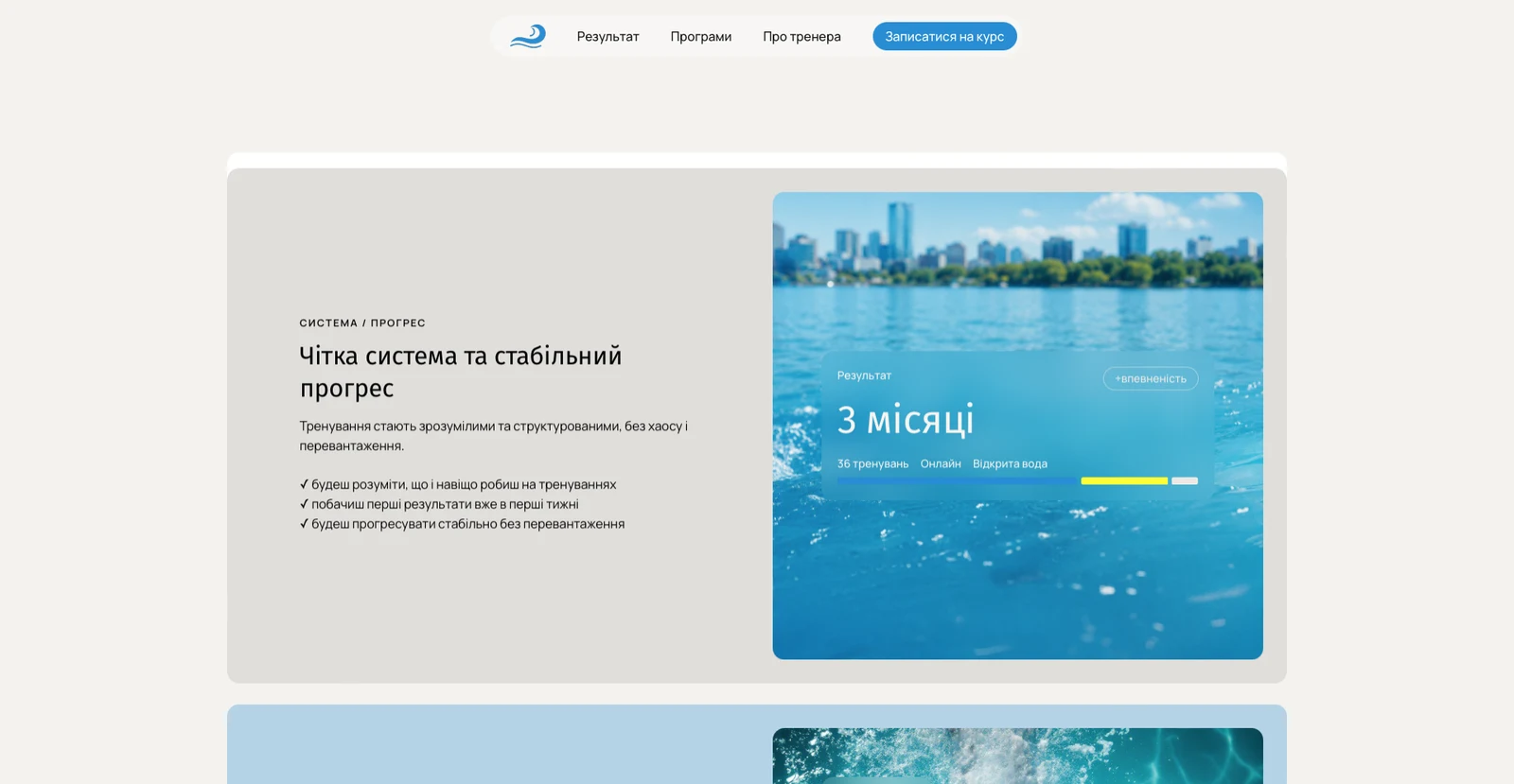Click the line будеш розуміти, що і навіщо
The height and width of the screenshot is (784, 1514).
458,484
